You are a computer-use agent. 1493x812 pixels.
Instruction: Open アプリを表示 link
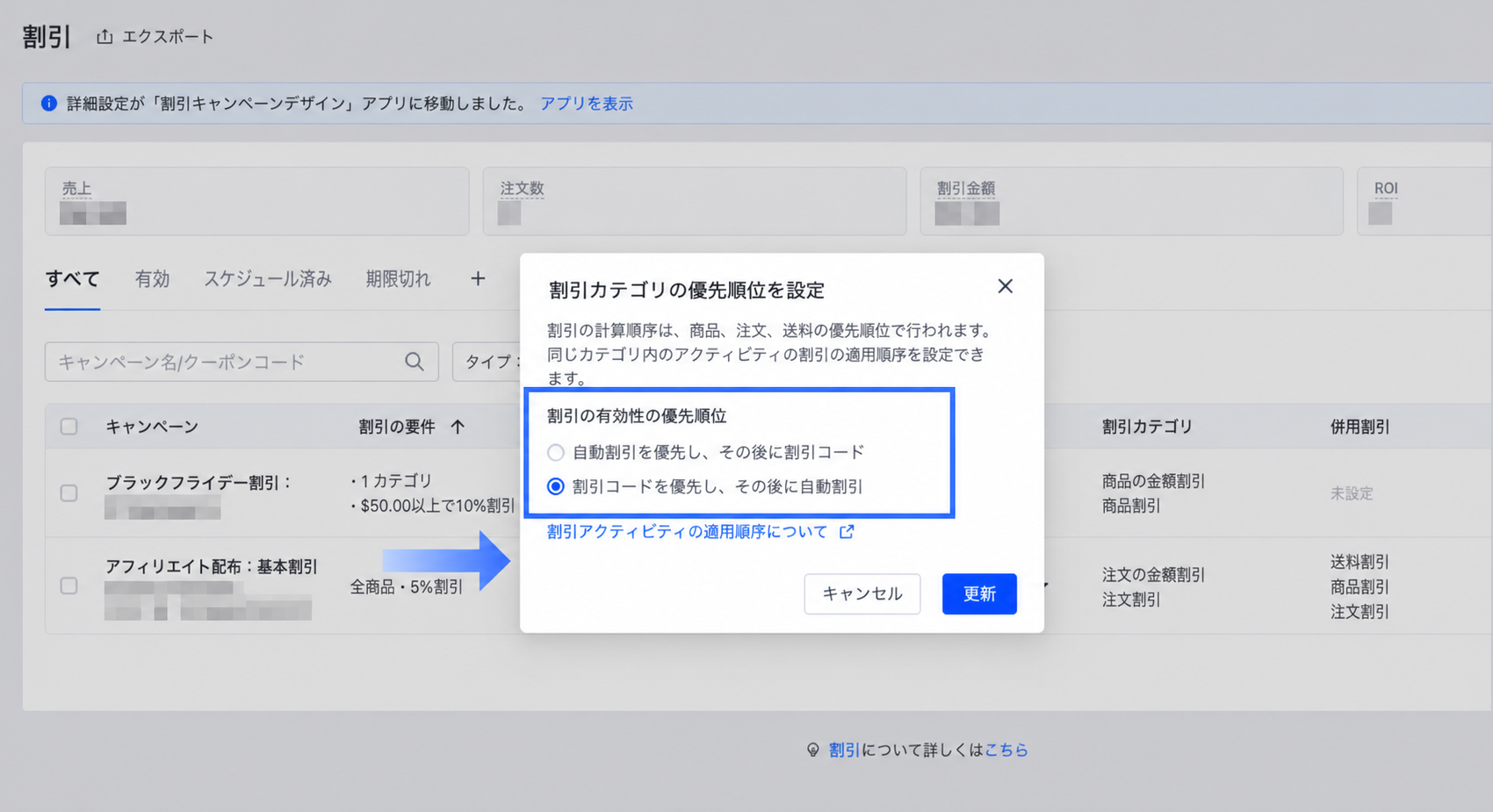tap(587, 104)
